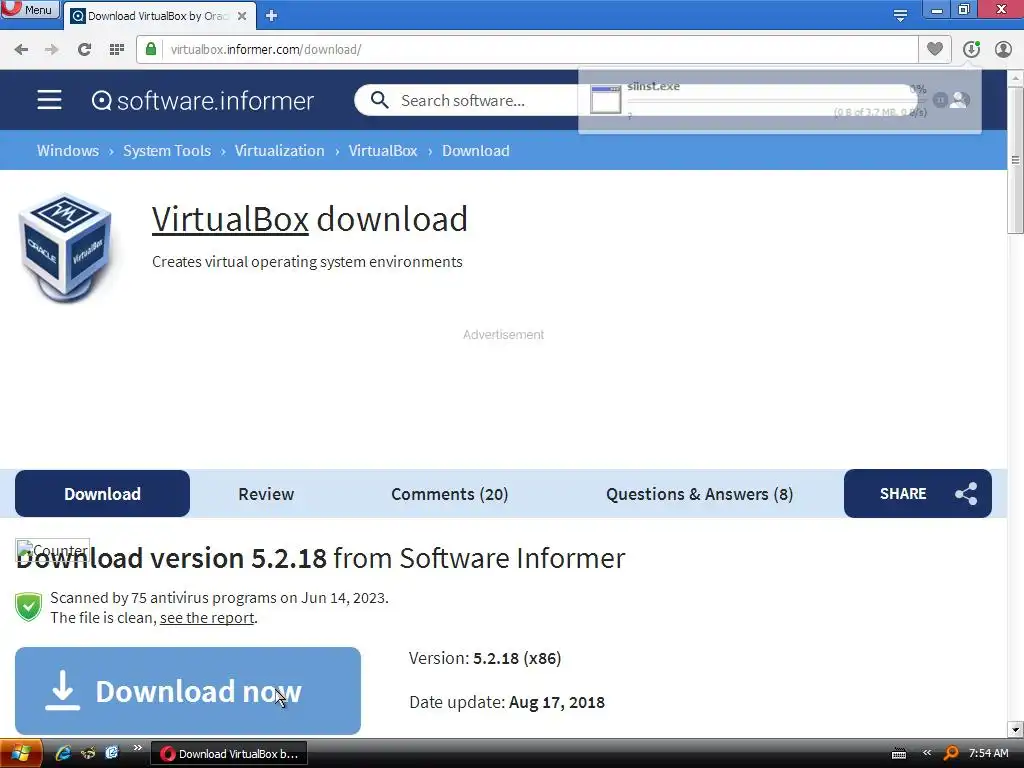Click the page scrollbar up arrow
The width and height of the screenshot is (1024, 768).
[1016, 78]
